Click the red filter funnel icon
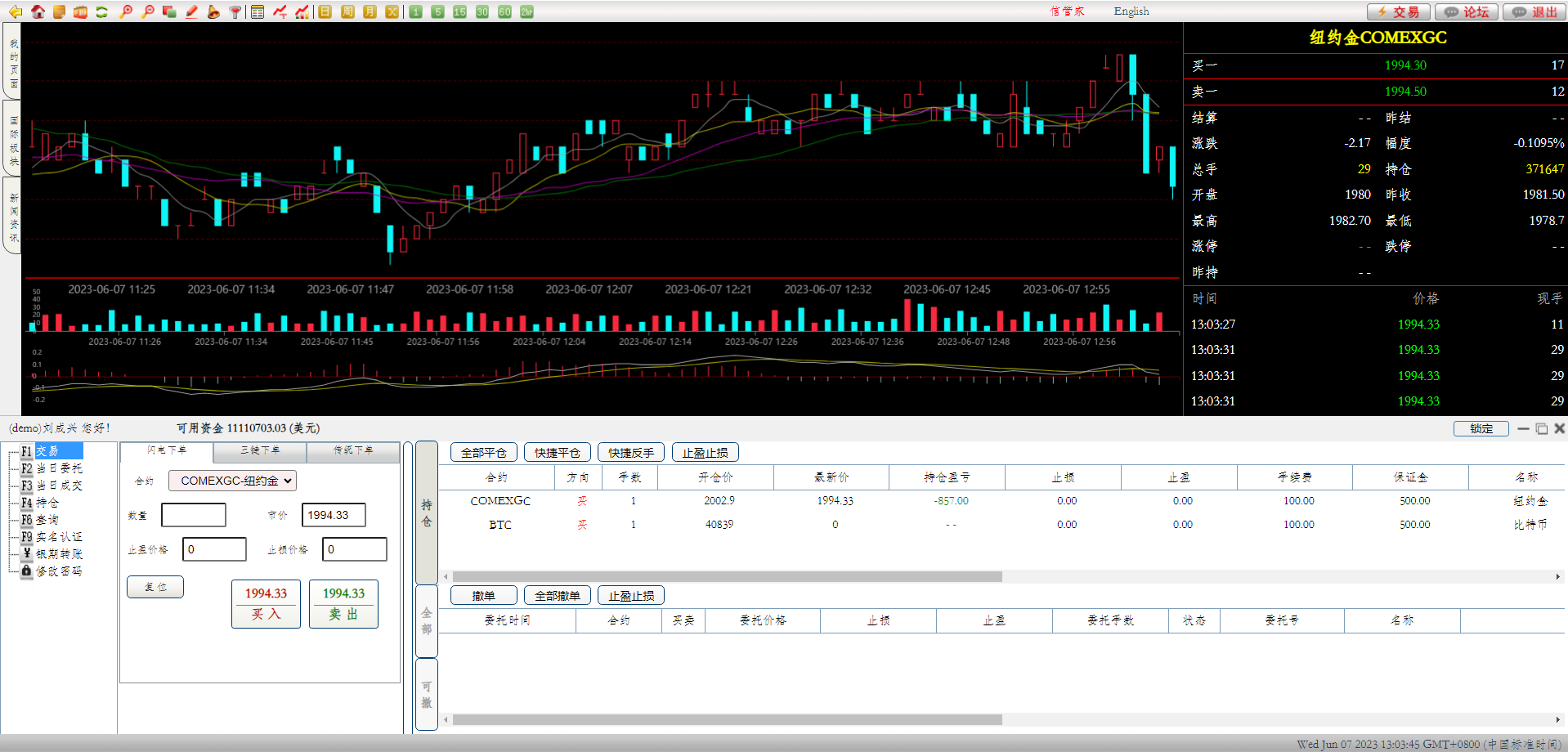This screenshot has height=752, width=1568. pos(235,11)
